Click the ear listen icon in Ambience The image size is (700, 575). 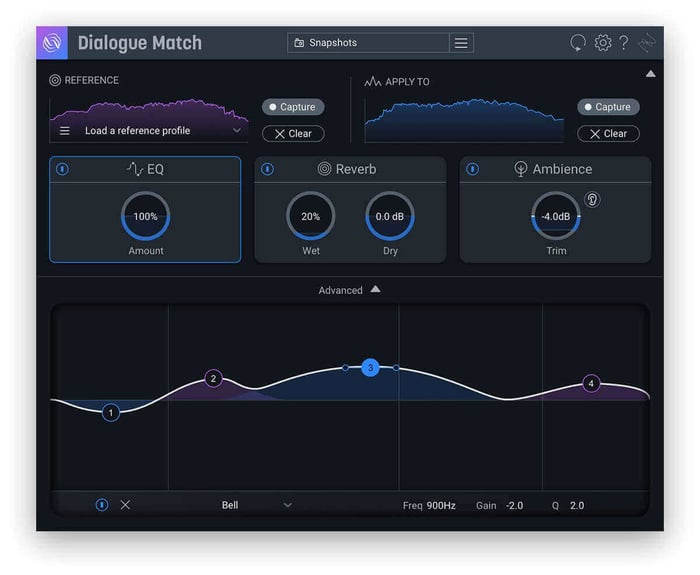[x=592, y=200]
